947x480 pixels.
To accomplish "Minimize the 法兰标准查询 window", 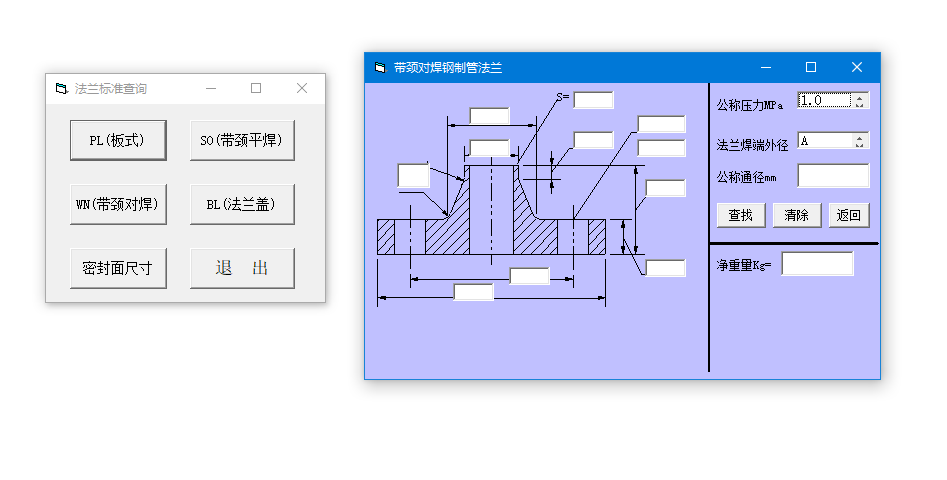I will pyautogui.click(x=211, y=89).
